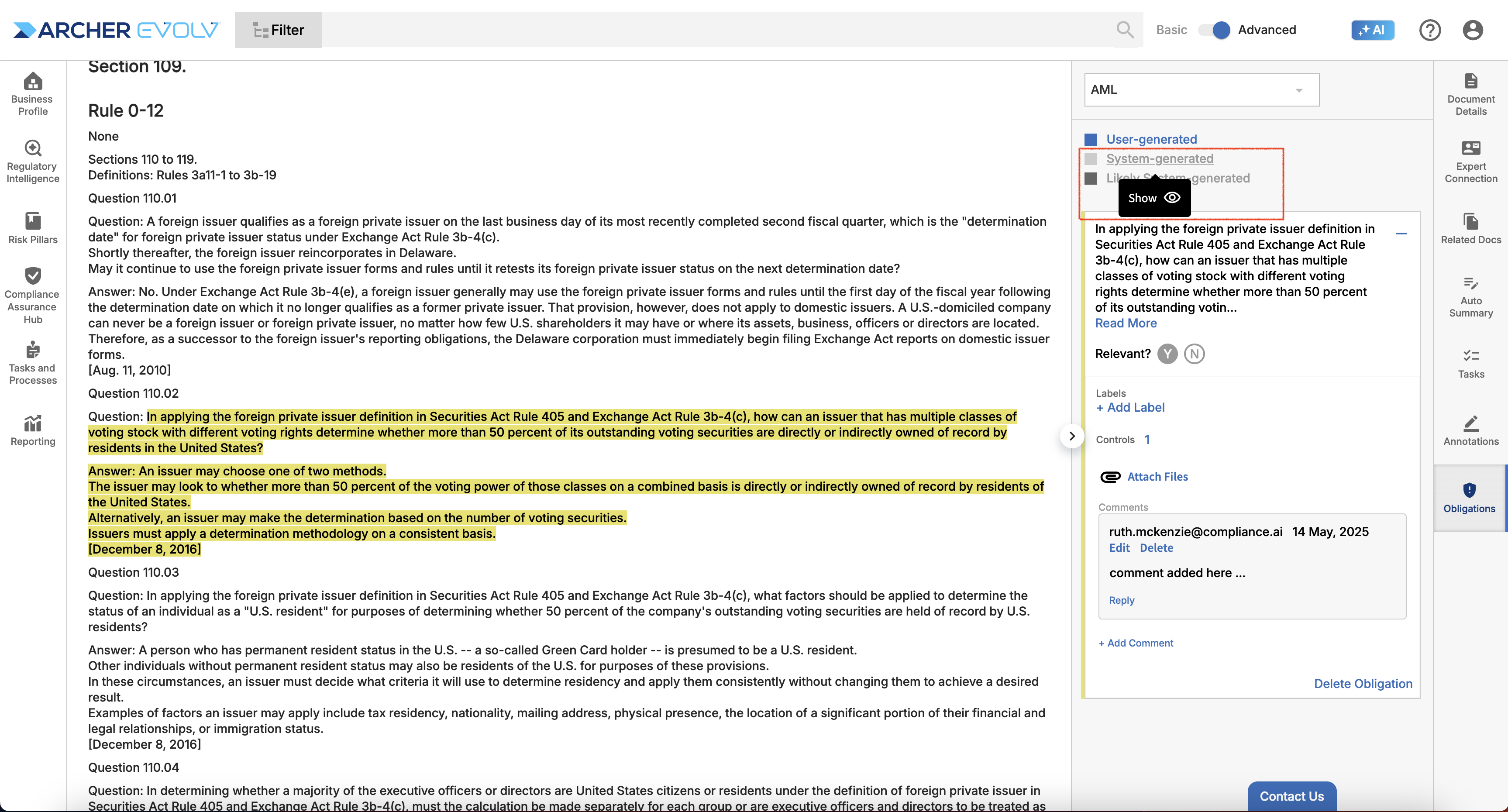Click Add Comment link
The height and width of the screenshot is (812, 1508).
(x=1136, y=643)
